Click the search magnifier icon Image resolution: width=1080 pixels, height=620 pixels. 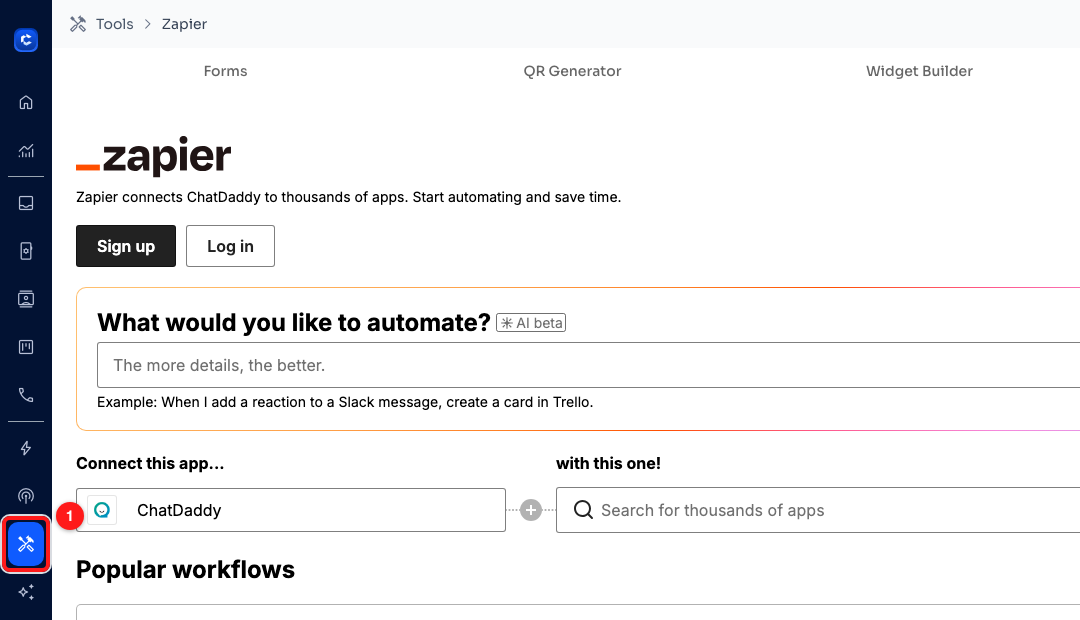pyautogui.click(x=583, y=510)
